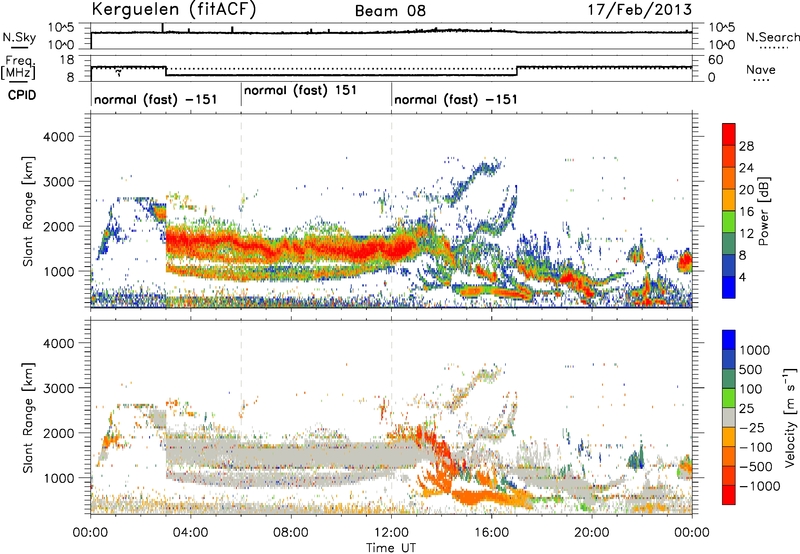Click the 'N.Search' legend label
The width and height of the screenshot is (800, 554).
[x=772, y=37]
